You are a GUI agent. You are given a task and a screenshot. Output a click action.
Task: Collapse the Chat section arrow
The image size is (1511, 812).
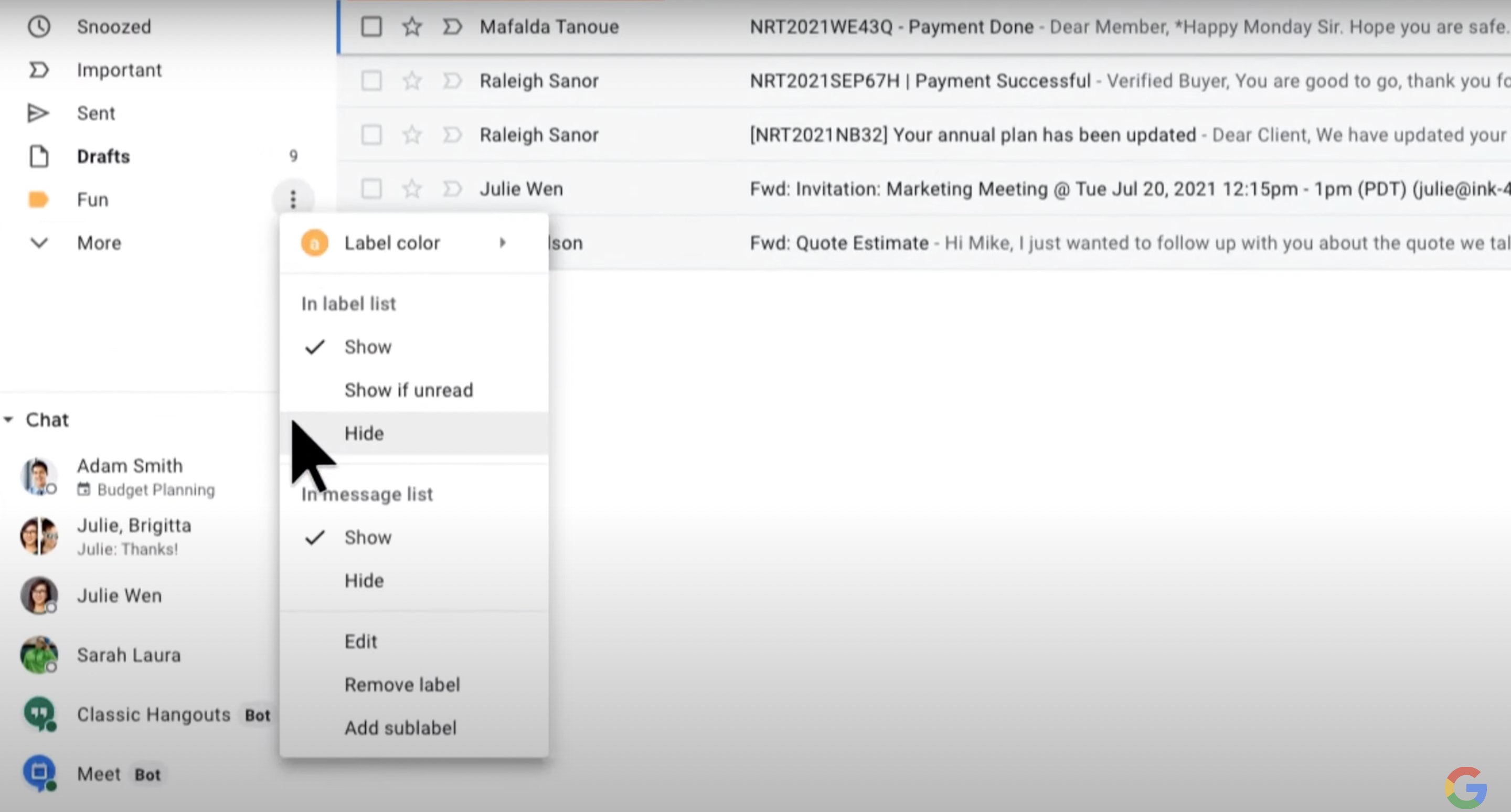(x=9, y=420)
